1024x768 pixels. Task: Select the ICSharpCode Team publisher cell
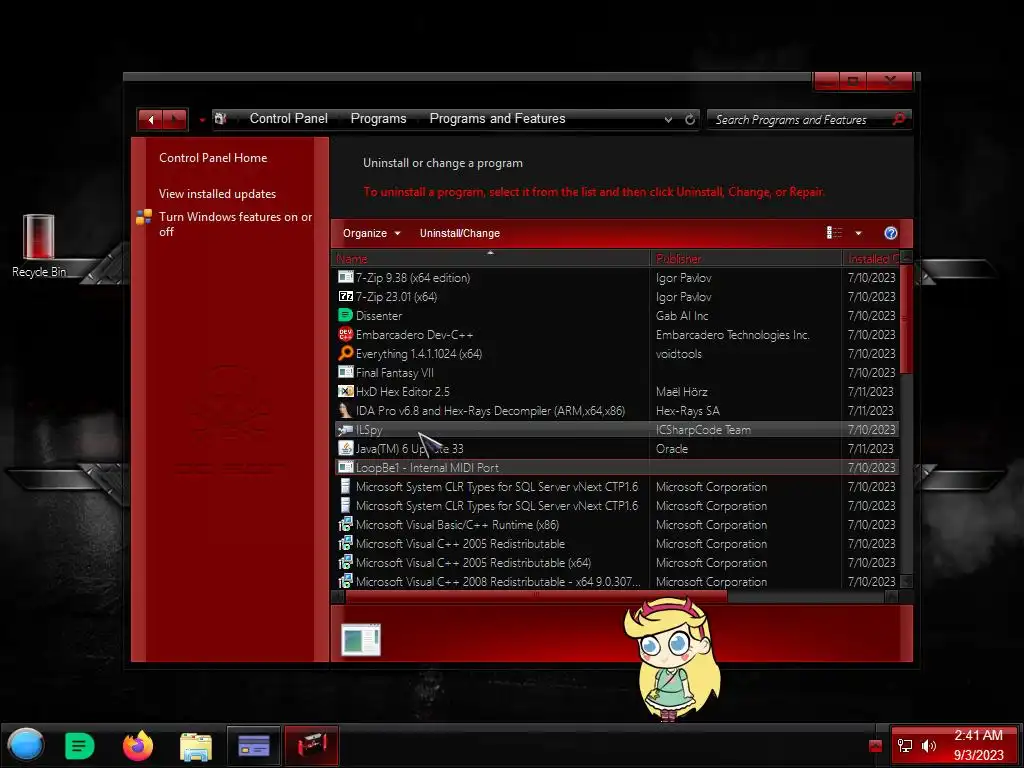point(703,430)
